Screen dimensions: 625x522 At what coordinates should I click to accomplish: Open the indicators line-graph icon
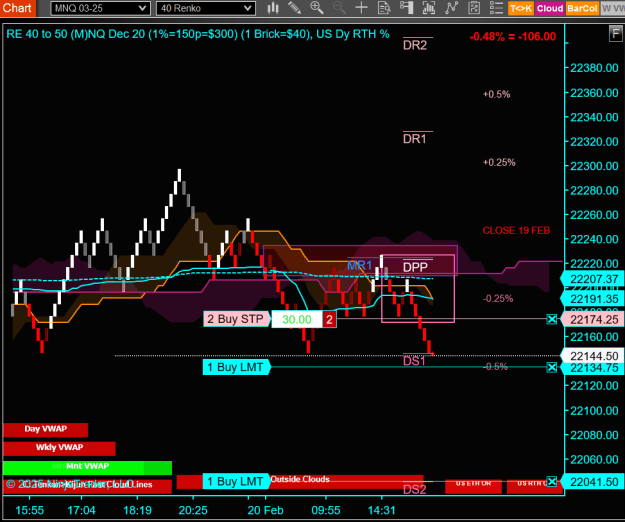click(x=452, y=8)
